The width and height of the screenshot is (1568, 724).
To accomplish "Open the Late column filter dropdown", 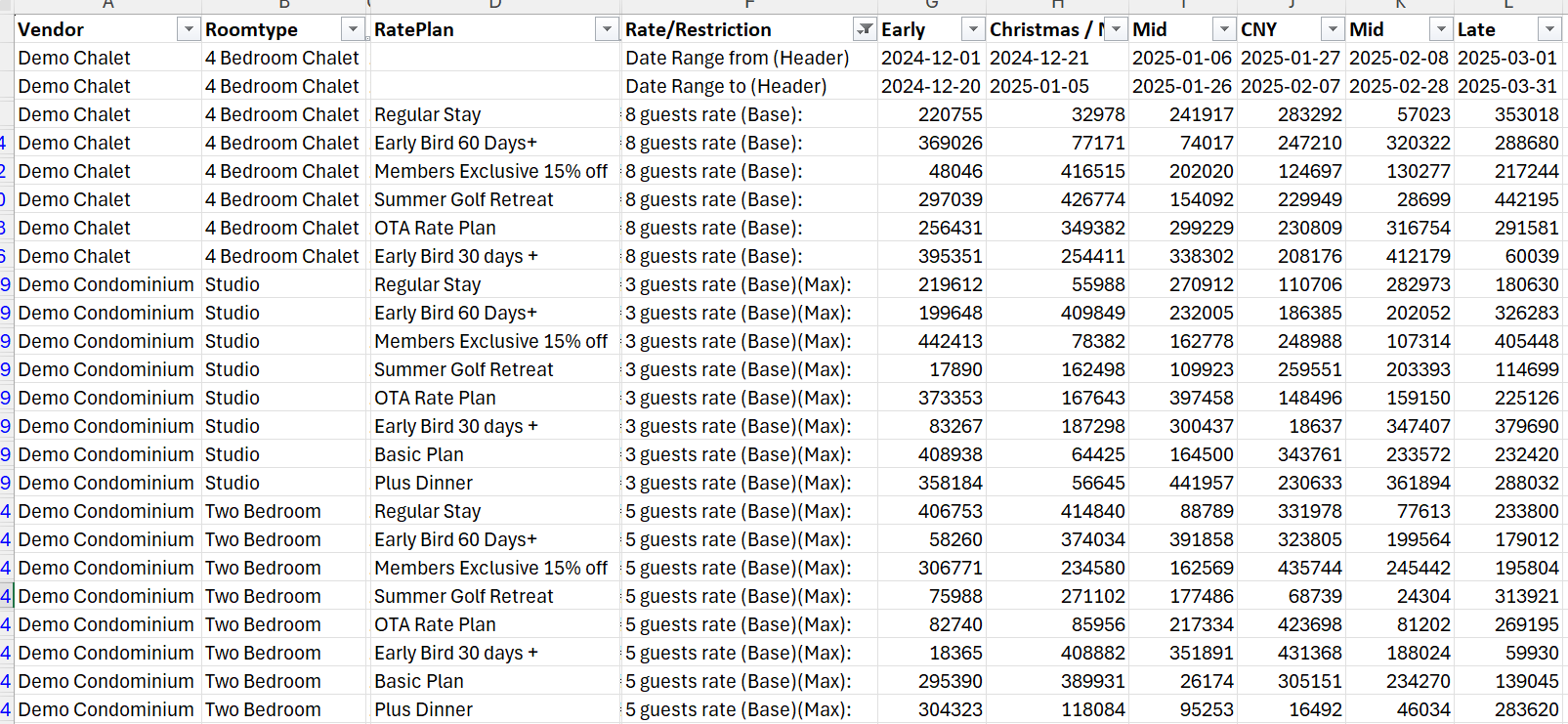I will [1548, 30].
